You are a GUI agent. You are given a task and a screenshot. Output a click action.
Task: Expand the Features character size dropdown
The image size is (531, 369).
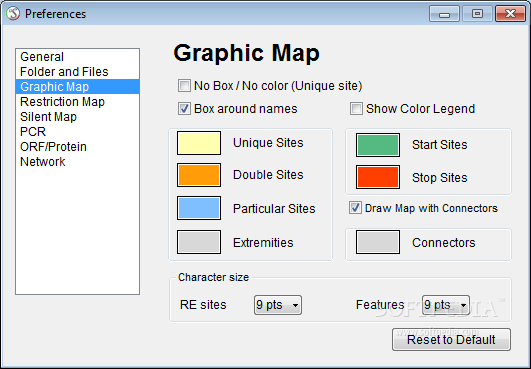[x=446, y=305]
